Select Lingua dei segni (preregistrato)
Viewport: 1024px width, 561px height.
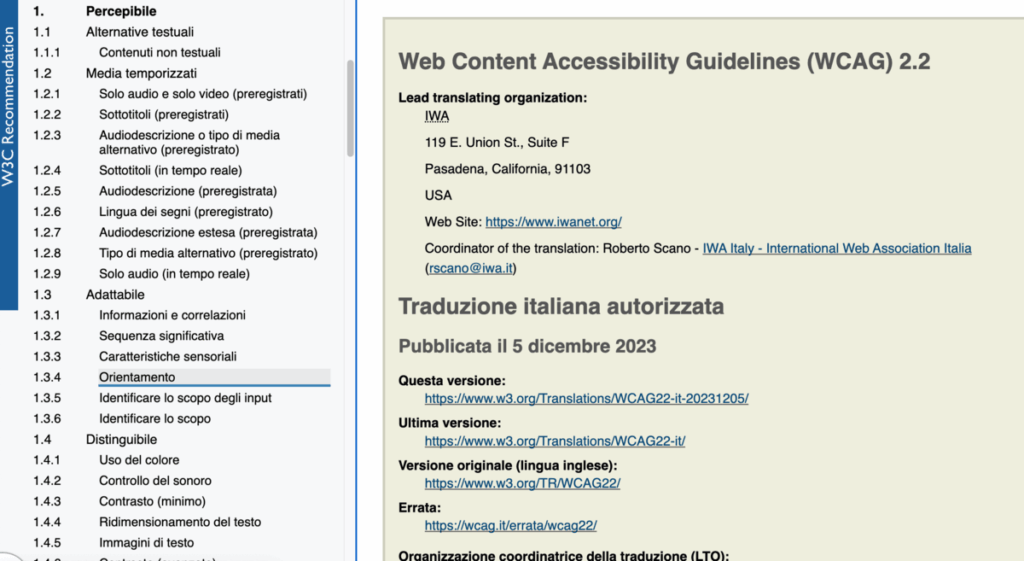pos(185,212)
